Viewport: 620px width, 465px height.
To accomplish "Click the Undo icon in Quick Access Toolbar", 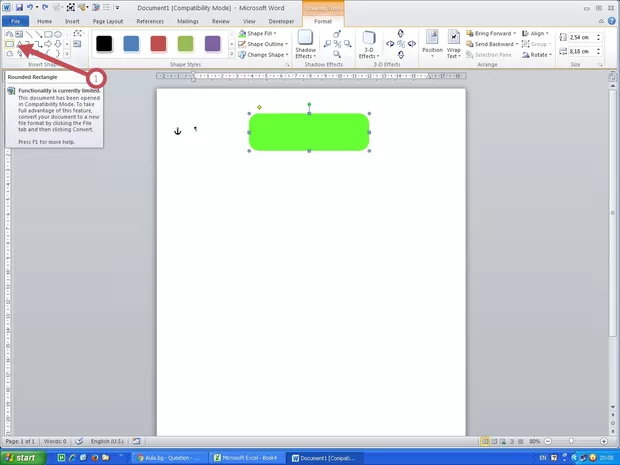I will pyautogui.click(x=29, y=8).
